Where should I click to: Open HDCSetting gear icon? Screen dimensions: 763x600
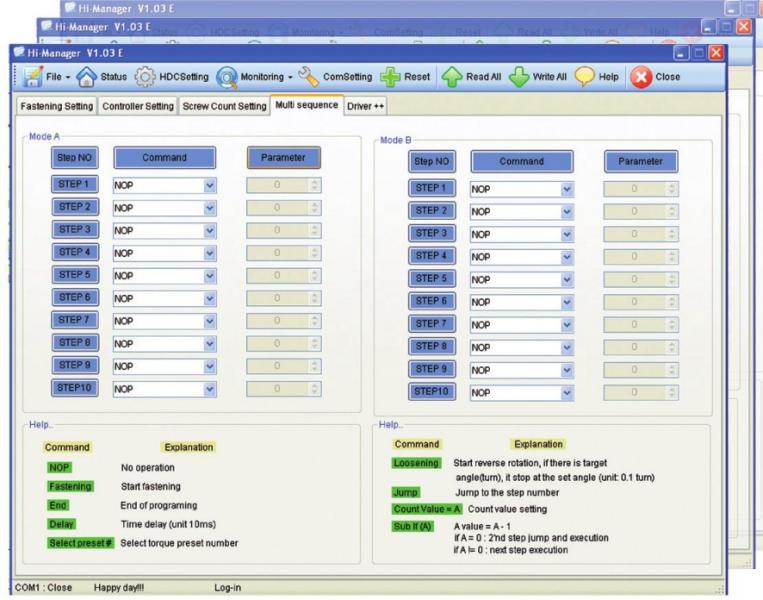coord(148,76)
